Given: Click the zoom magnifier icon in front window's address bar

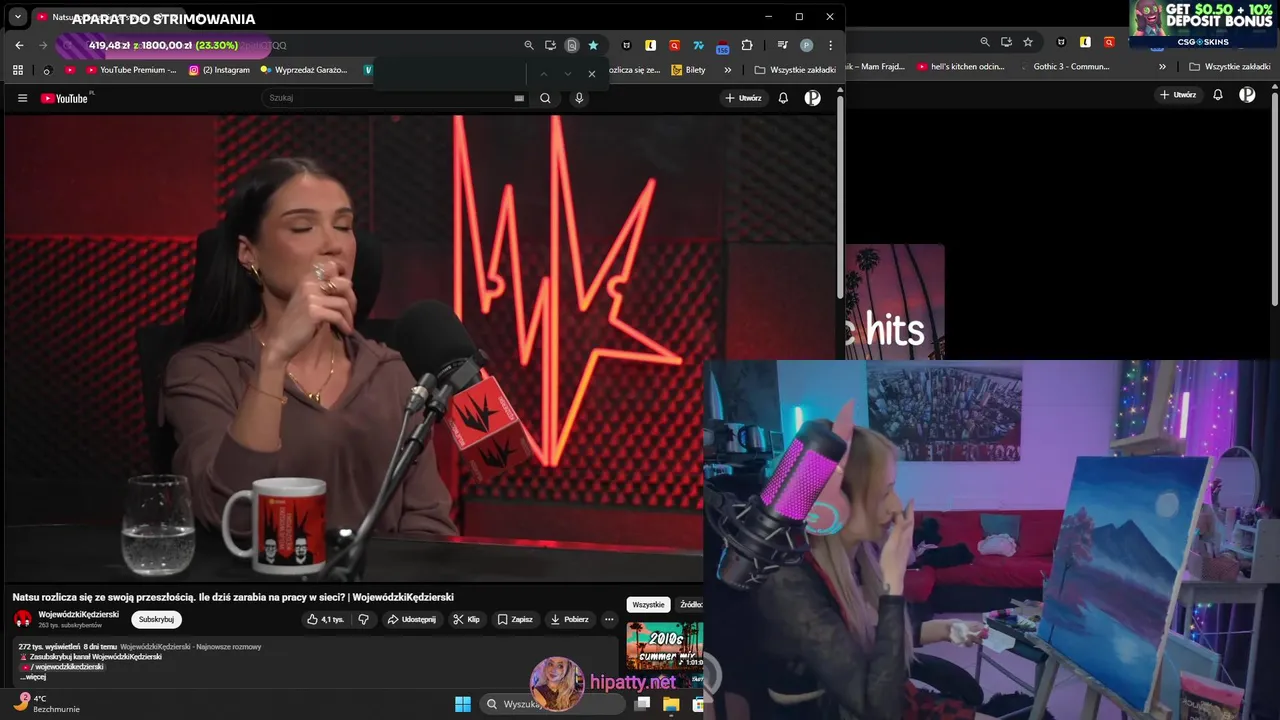Looking at the screenshot, I should point(529,45).
